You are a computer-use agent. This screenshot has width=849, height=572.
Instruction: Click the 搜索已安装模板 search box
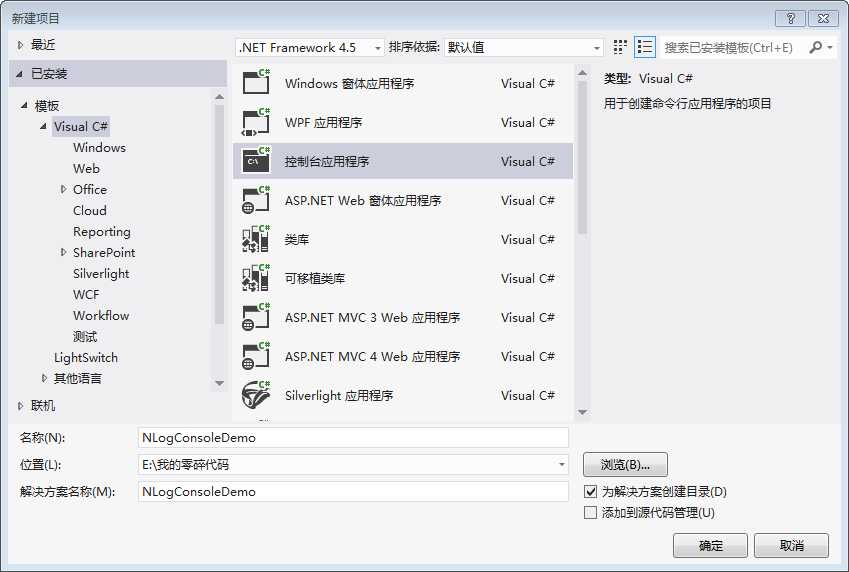pyautogui.click(x=733, y=48)
